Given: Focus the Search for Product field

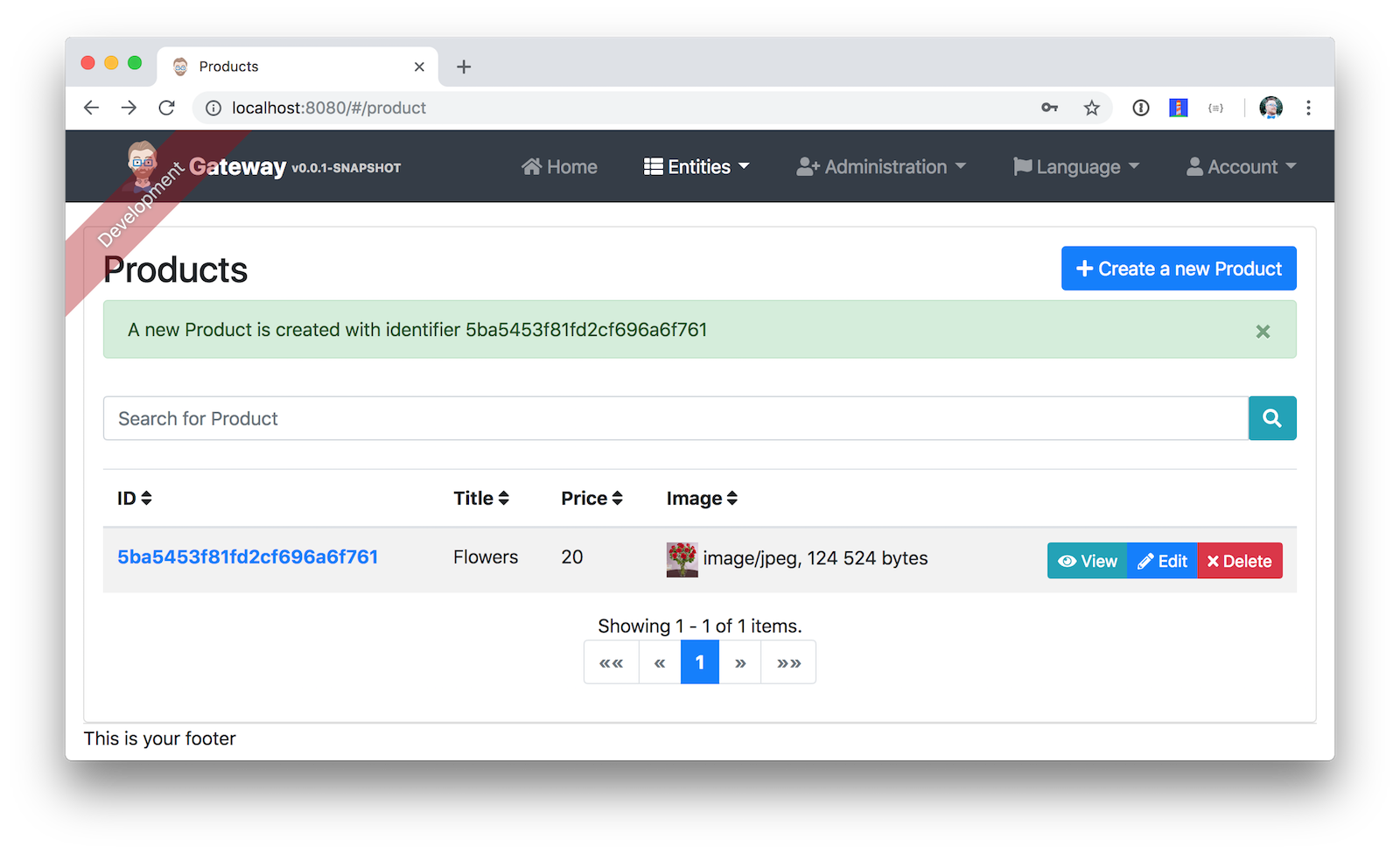Looking at the screenshot, I should (675, 418).
